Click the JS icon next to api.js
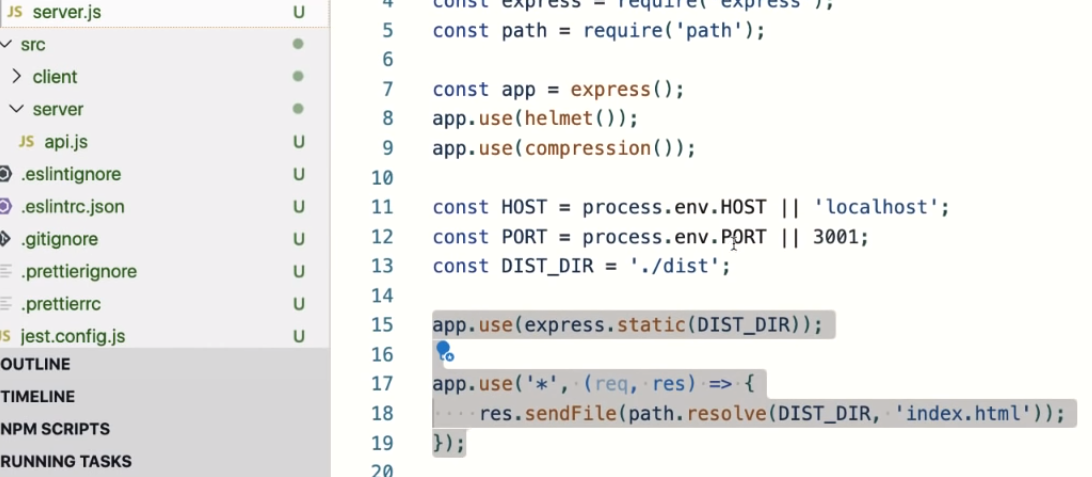This screenshot has width=1092, height=477. click(27, 142)
